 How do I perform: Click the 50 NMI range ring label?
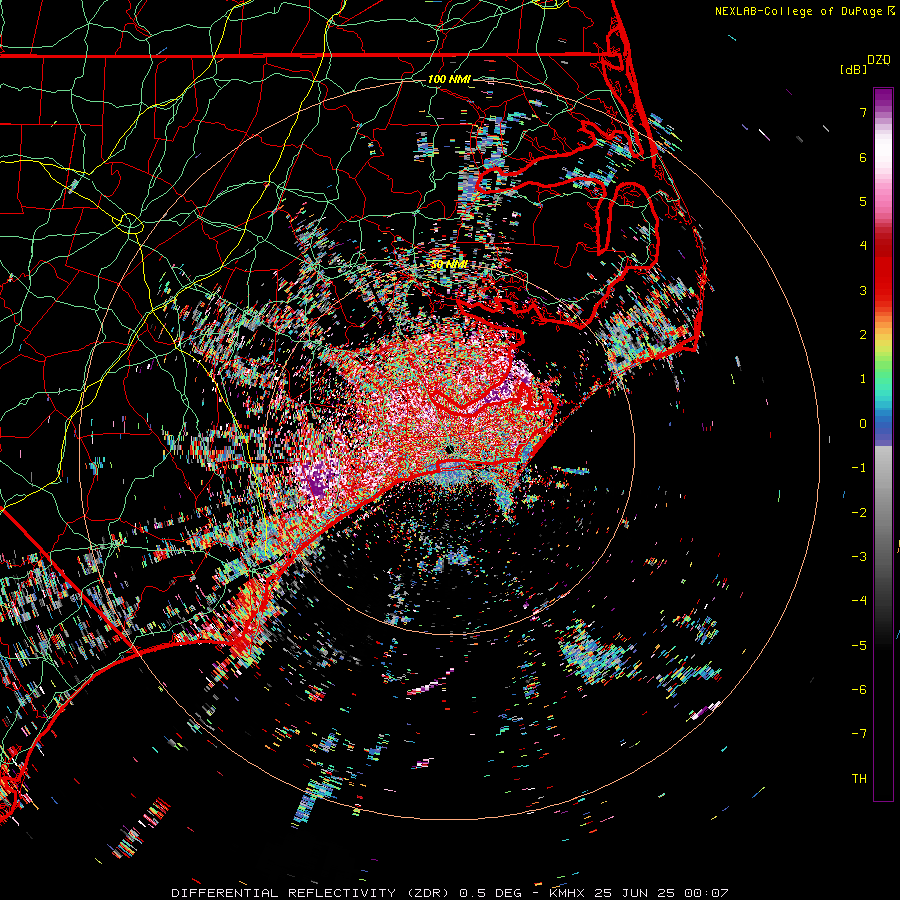pyautogui.click(x=449, y=265)
